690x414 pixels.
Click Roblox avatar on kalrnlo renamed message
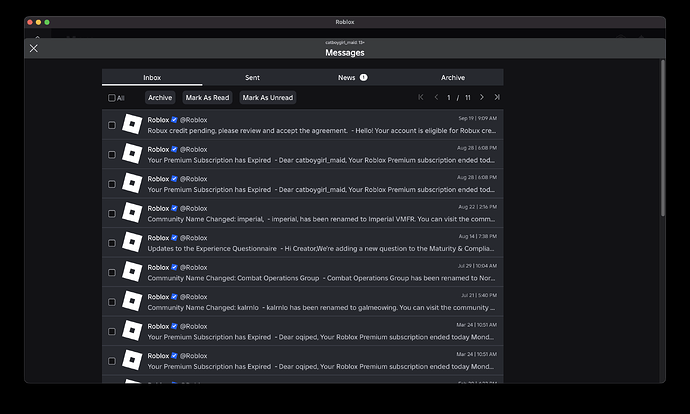pos(132,301)
